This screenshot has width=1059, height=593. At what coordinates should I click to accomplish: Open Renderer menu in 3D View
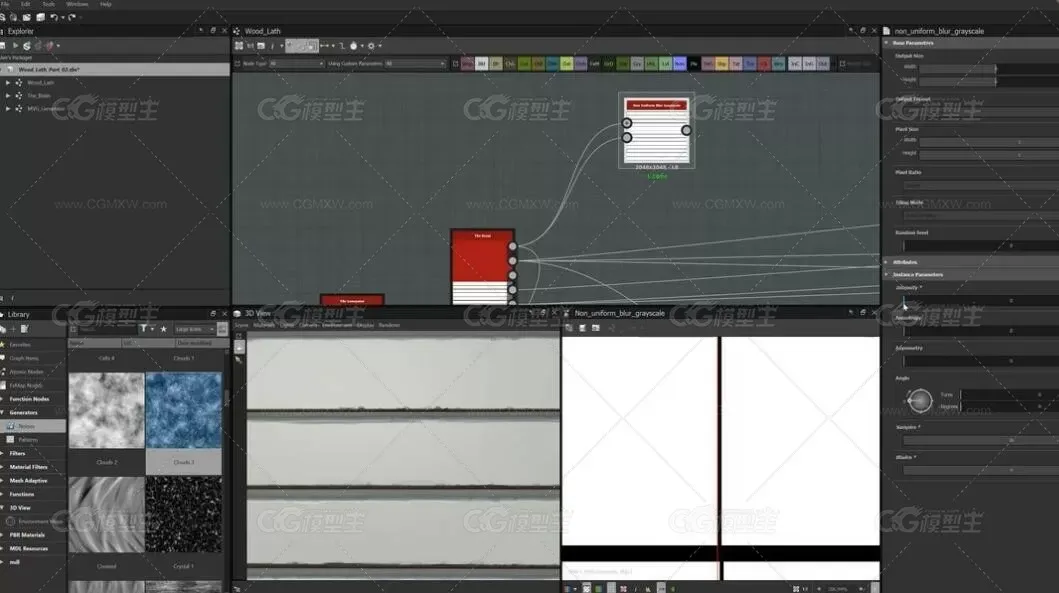click(389, 326)
